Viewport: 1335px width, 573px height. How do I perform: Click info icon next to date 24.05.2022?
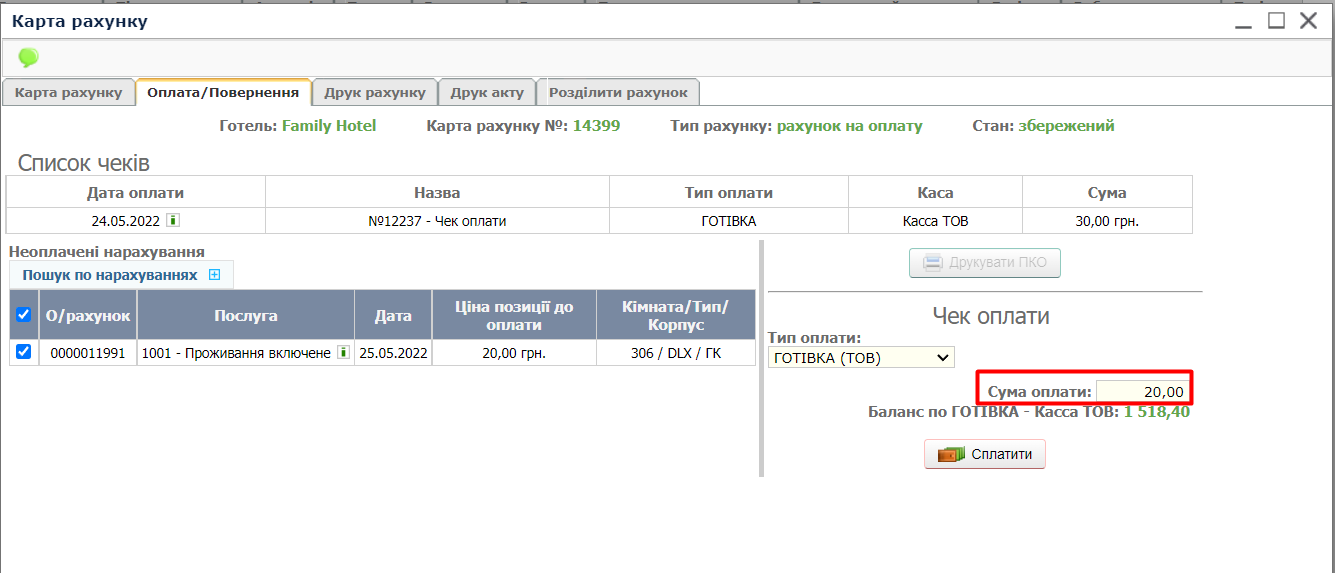click(172, 220)
